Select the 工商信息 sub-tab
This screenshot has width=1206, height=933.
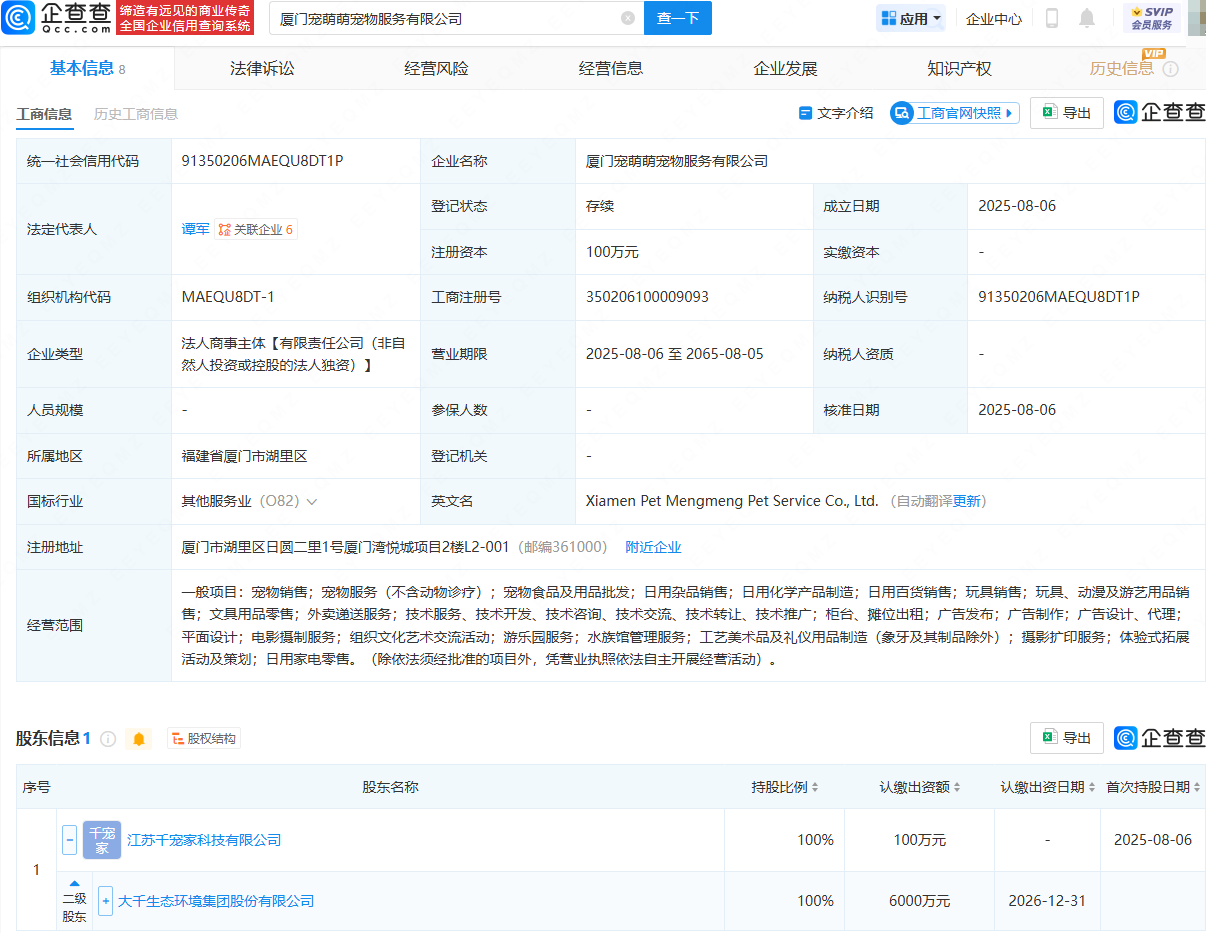point(44,114)
